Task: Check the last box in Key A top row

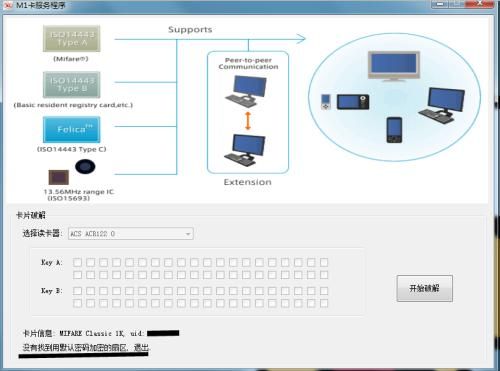Action: pyautogui.click(x=324, y=262)
